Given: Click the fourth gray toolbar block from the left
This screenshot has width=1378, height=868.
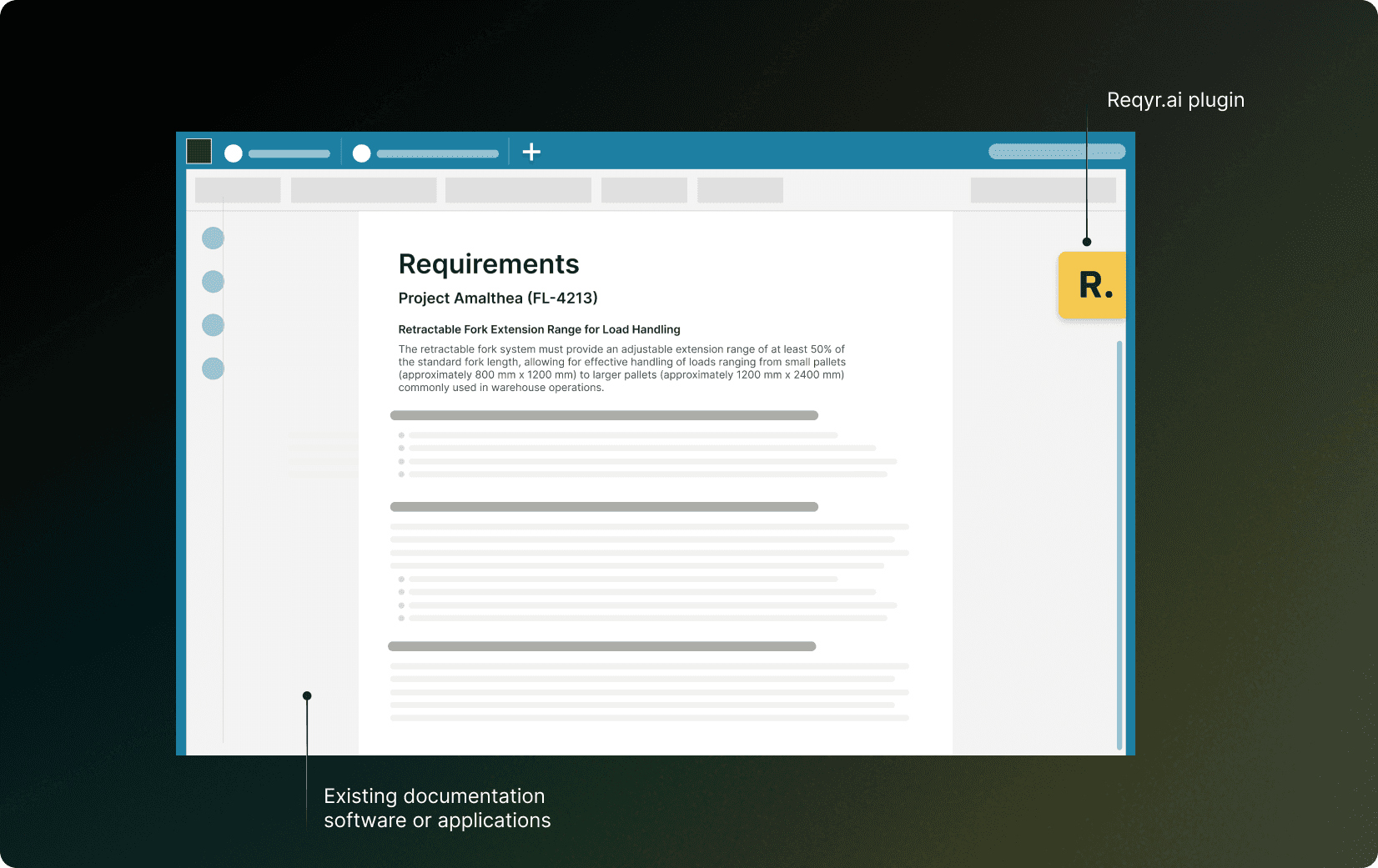Looking at the screenshot, I should click(x=644, y=190).
